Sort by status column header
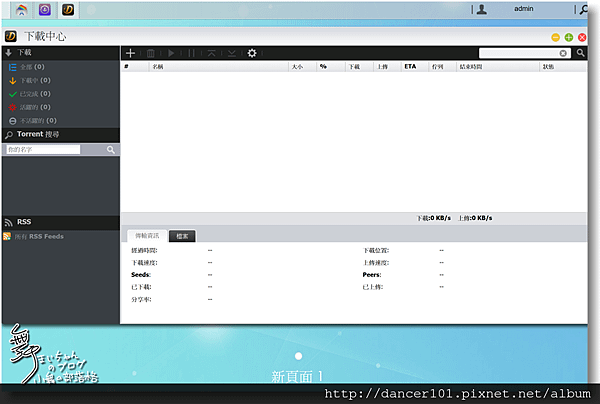The image size is (600, 404). pyautogui.click(x=562, y=67)
